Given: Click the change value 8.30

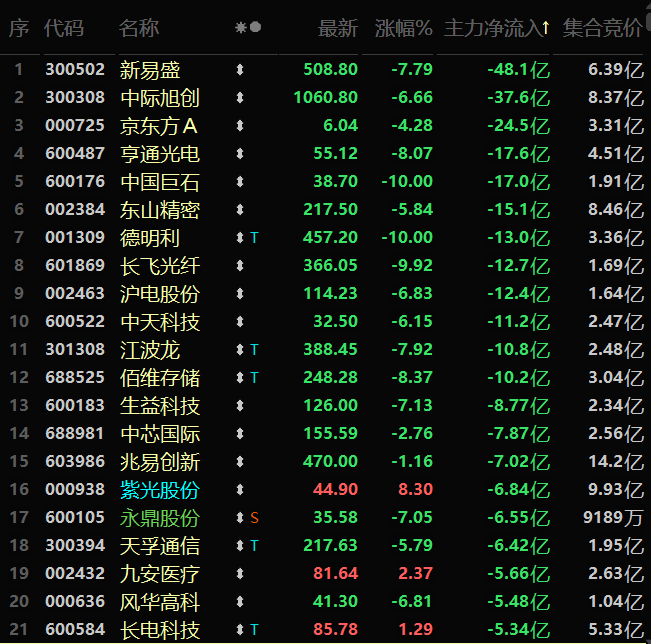Looking at the screenshot, I should 416,490.
